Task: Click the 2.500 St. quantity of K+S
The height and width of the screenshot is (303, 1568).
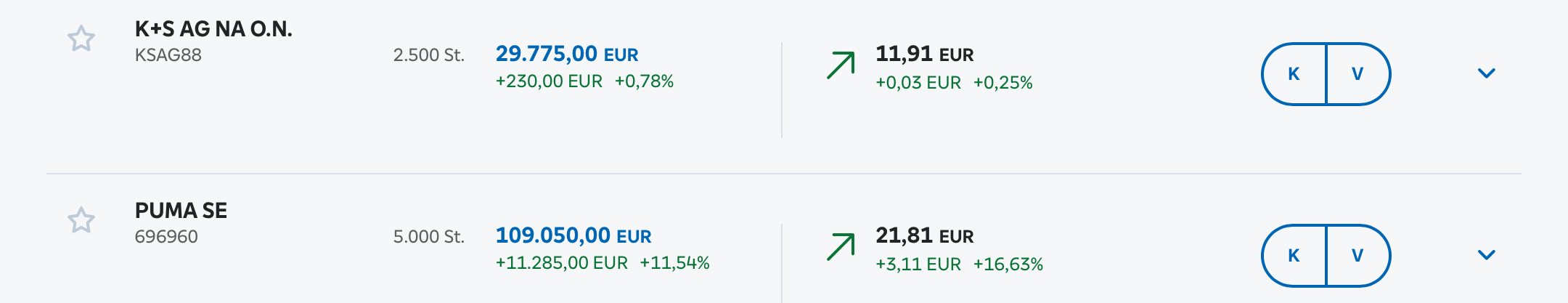Action: 428,55
